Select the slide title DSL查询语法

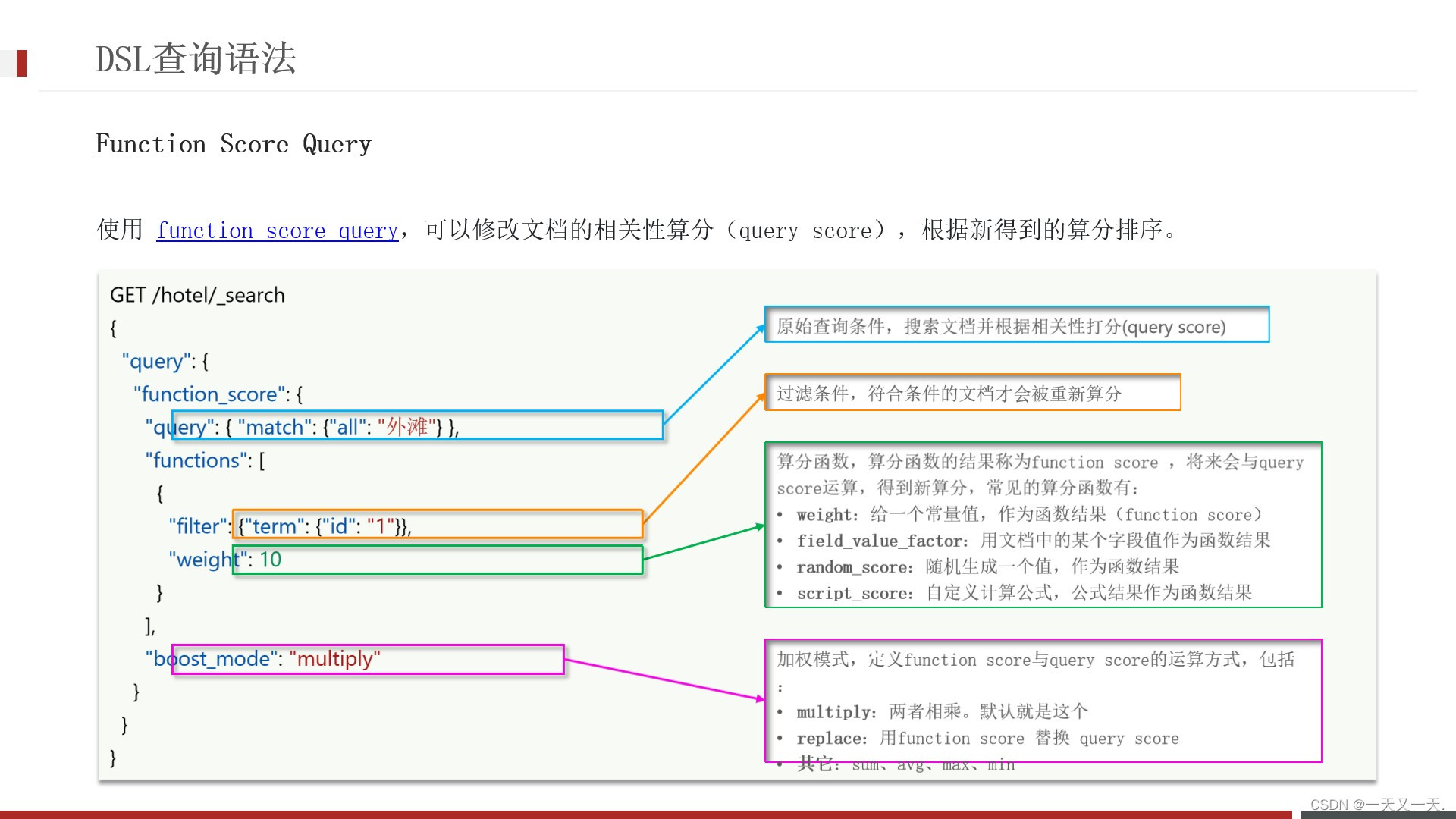point(197,61)
